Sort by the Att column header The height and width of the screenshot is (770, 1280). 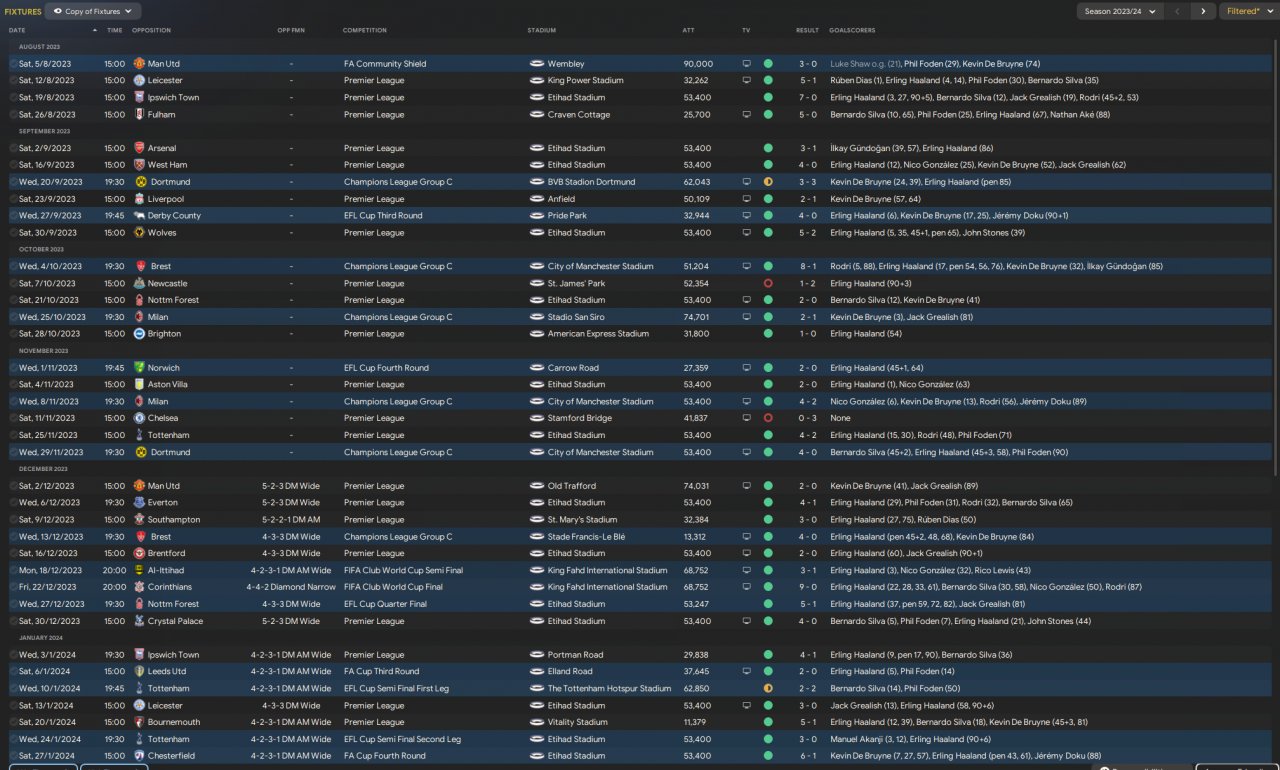coord(688,31)
